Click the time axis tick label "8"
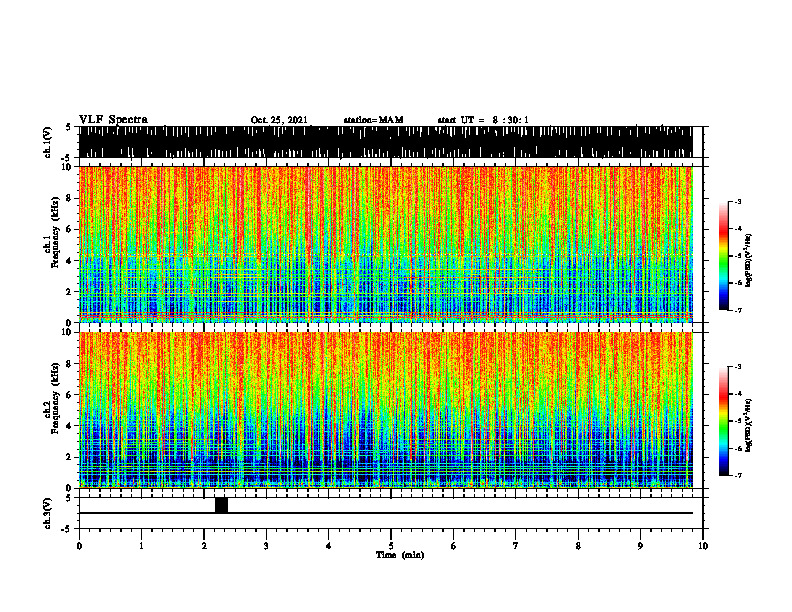The width and height of the screenshot is (792, 612). 578,546
